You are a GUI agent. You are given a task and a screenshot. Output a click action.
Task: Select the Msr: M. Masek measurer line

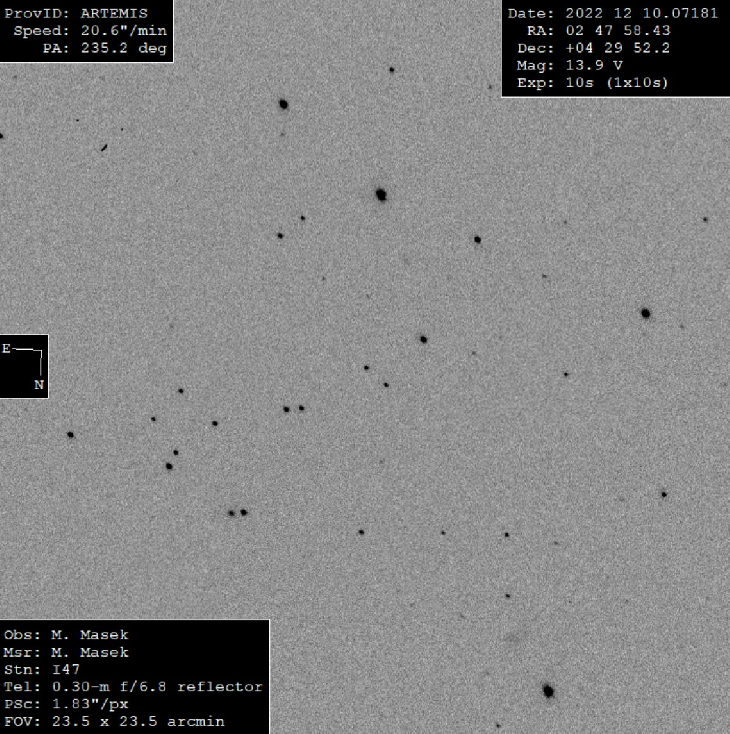(x=66, y=652)
